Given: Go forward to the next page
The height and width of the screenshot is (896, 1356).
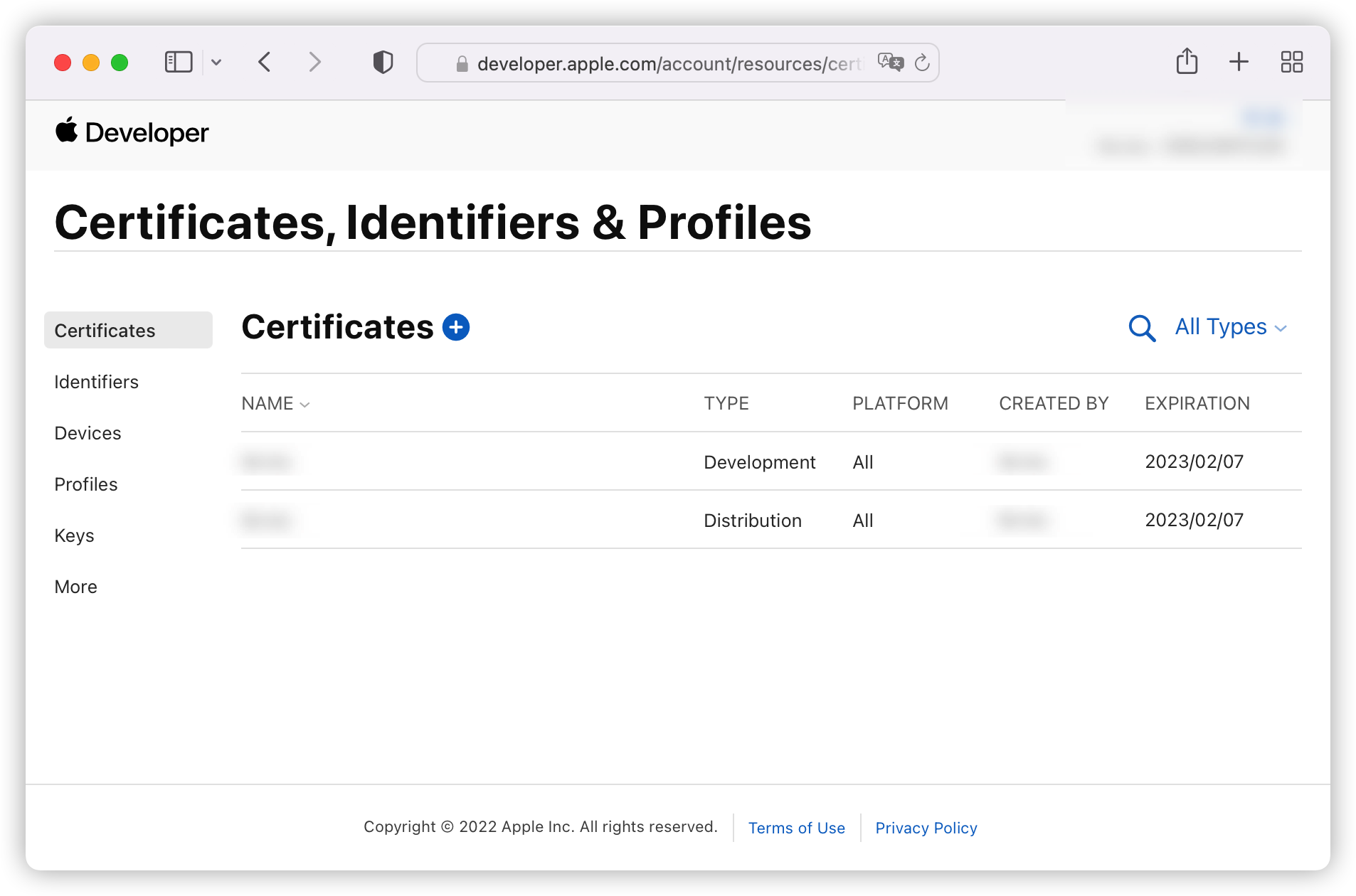Looking at the screenshot, I should [315, 63].
